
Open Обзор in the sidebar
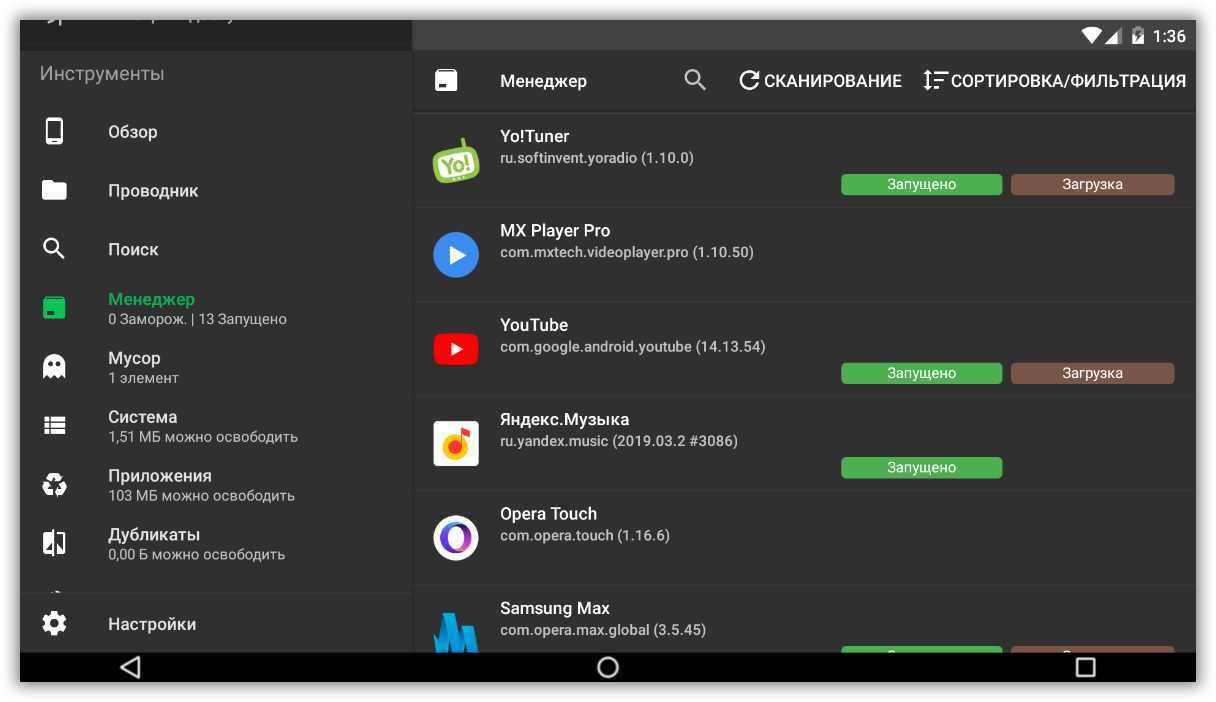coord(133,132)
